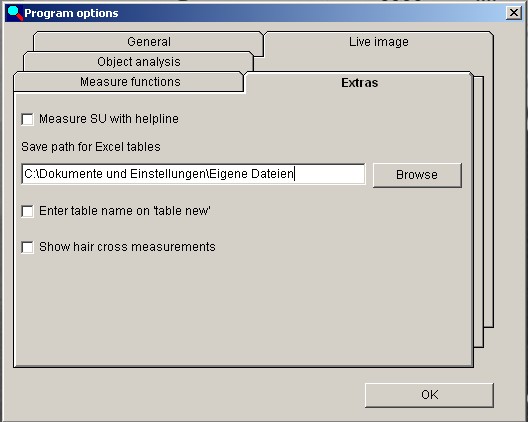Click the Program options title bar text
The height and width of the screenshot is (422, 528).
tap(71, 13)
